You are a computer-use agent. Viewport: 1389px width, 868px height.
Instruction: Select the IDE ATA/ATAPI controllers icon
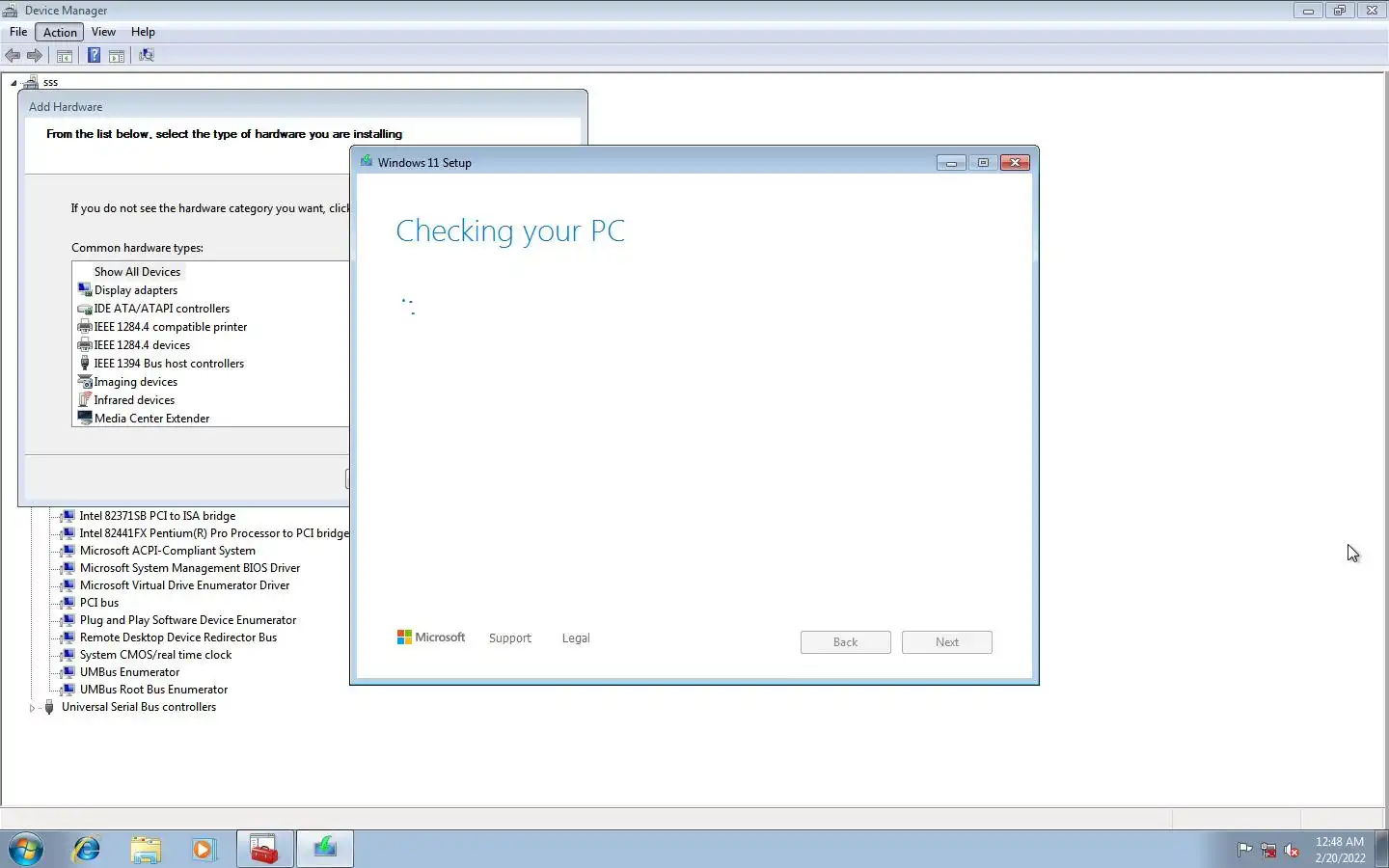[85, 309]
